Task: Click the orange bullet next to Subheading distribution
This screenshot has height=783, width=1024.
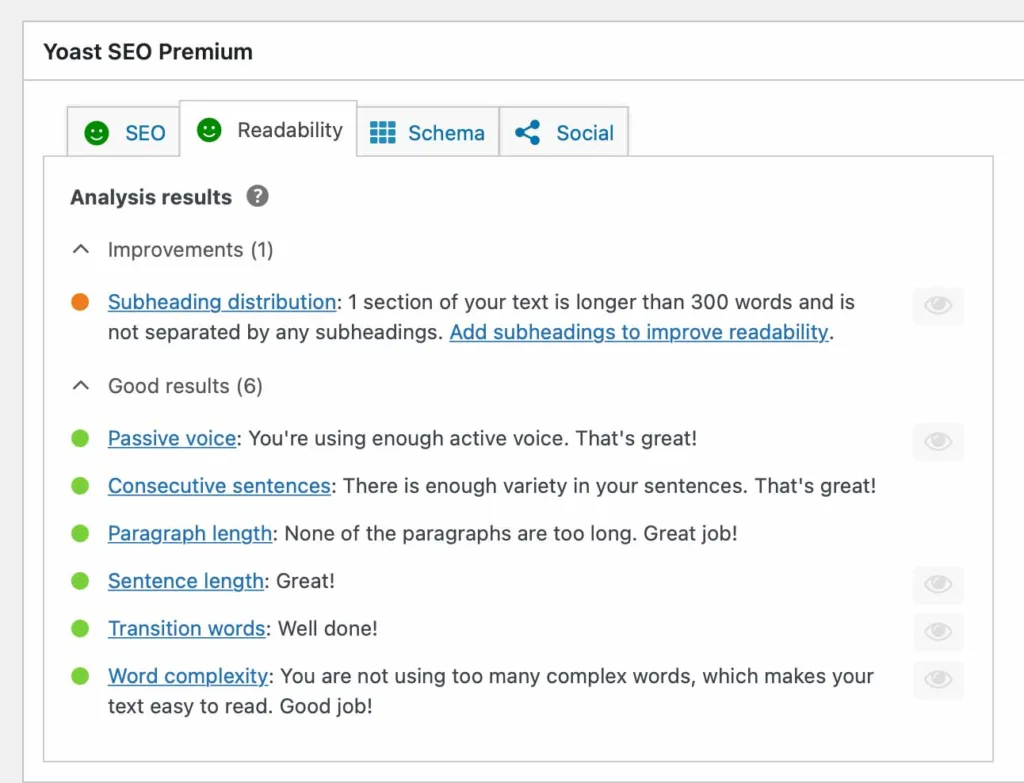Action: click(81, 301)
